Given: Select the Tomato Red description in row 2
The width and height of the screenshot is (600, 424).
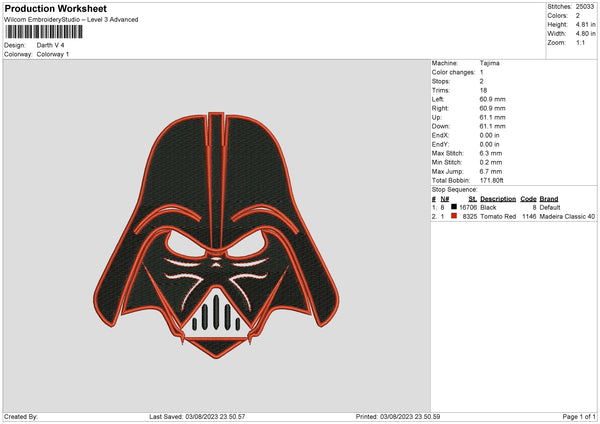Looking at the screenshot, I should 498,217.
